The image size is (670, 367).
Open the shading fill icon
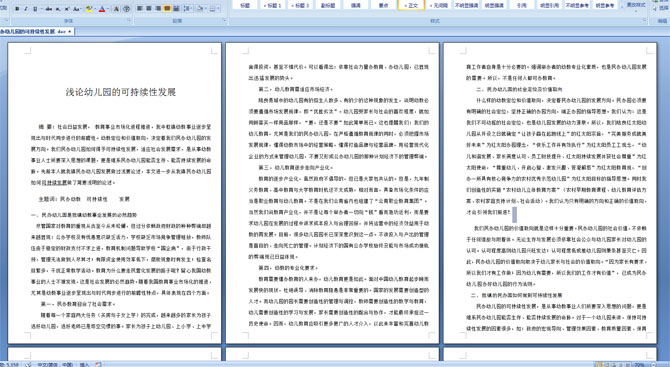click(200, 9)
